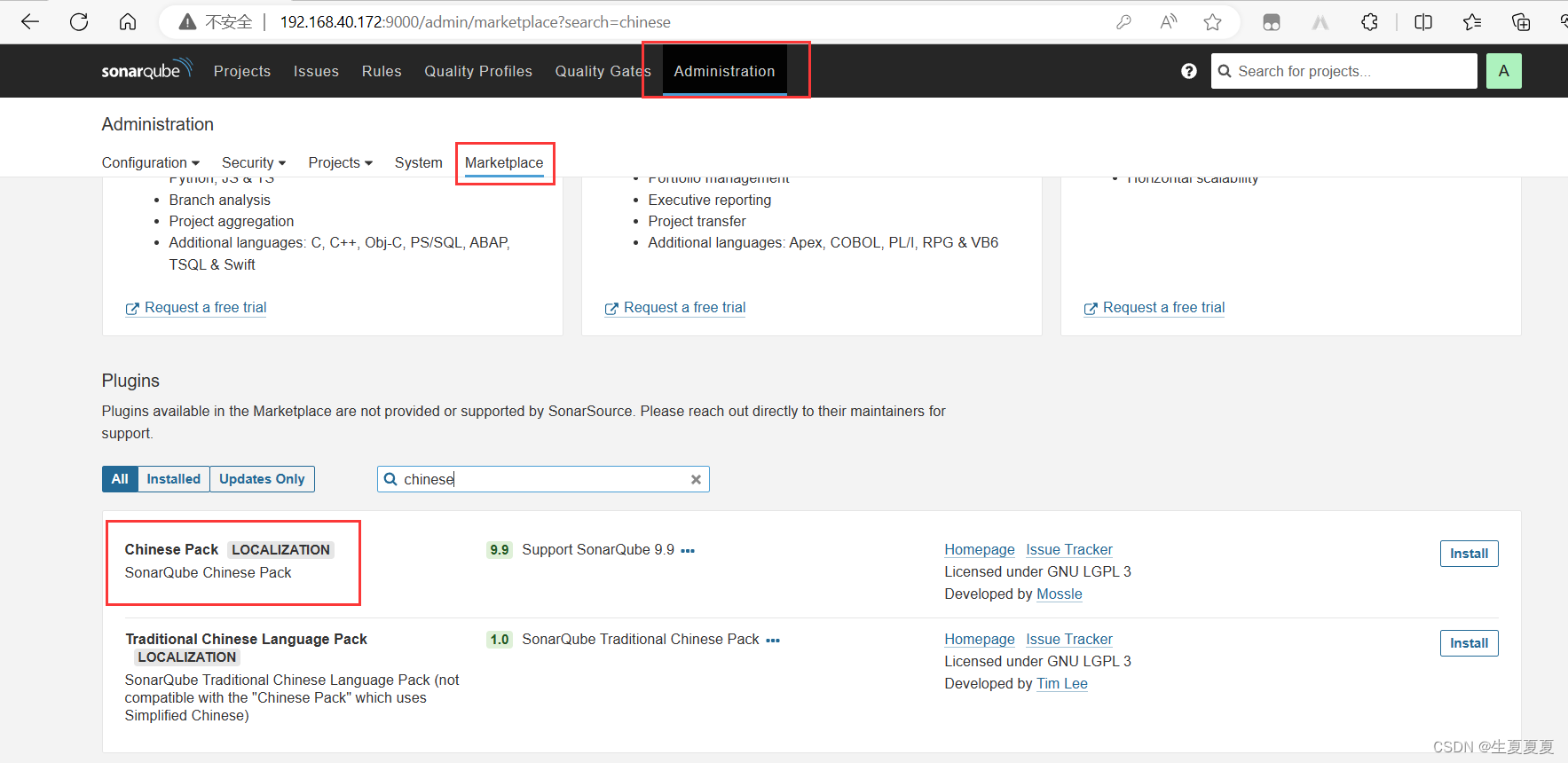The image size is (1568, 763).
Task: Click the Chinese Pack plugin name
Action: tap(171, 550)
